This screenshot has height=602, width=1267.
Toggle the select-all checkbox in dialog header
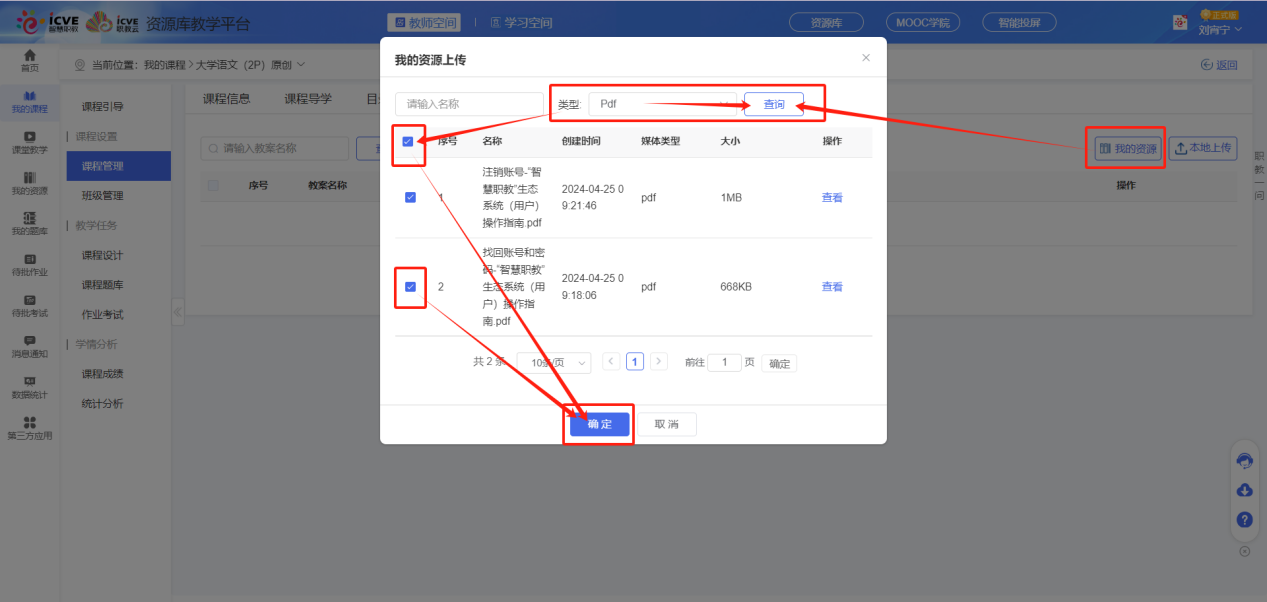(x=408, y=142)
